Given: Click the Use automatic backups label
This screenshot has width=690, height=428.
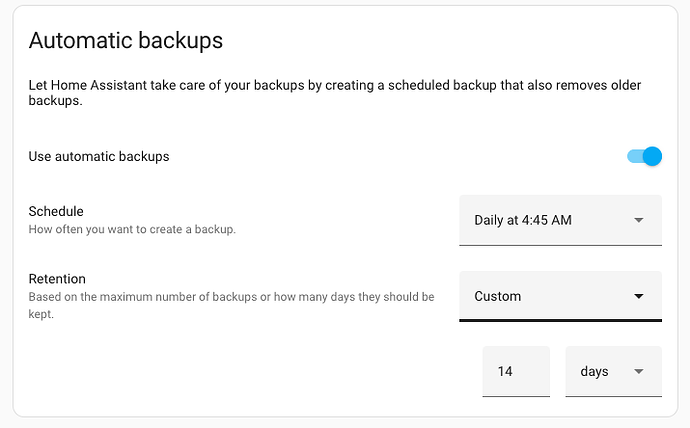Looking at the screenshot, I should point(99,156).
